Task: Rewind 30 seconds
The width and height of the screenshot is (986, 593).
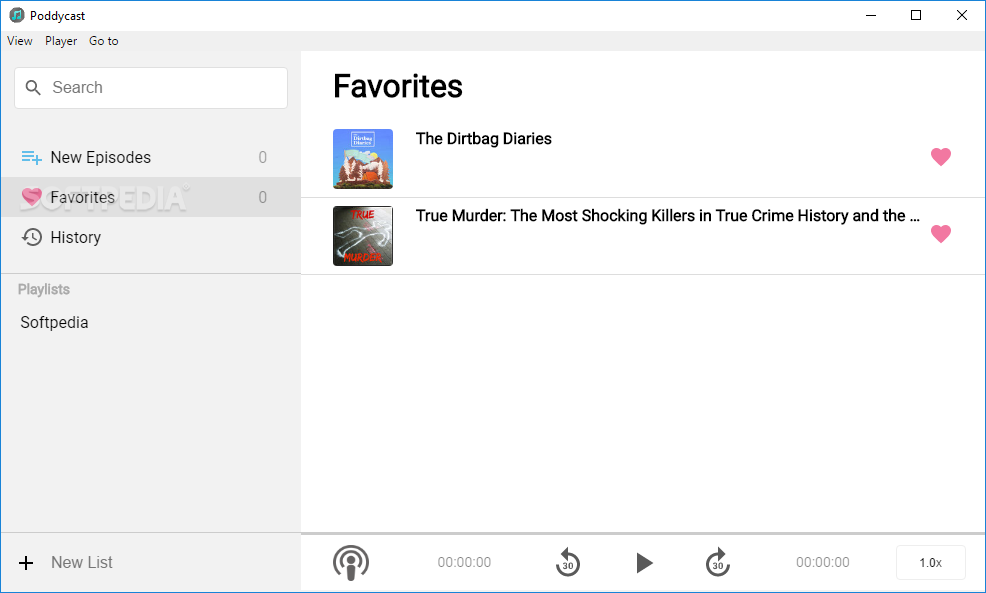Action: coord(568,563)
